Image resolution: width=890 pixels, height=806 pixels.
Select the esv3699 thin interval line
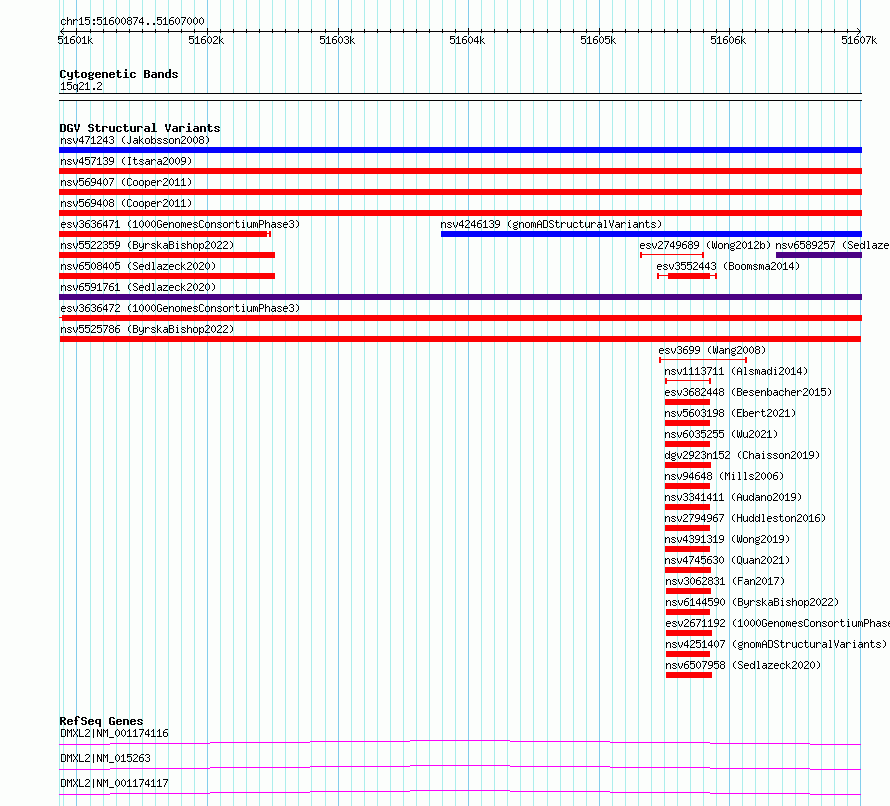coord(703,360)
